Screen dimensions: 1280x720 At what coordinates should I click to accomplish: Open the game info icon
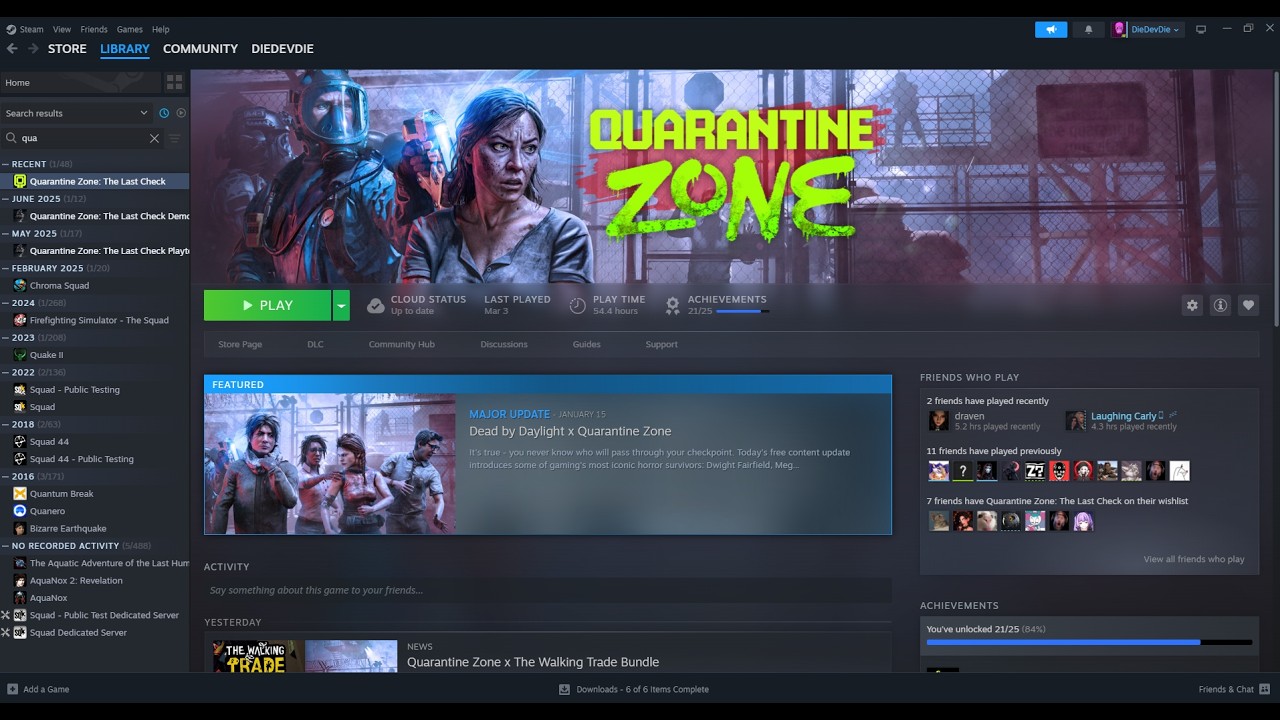coord(1220,305)
